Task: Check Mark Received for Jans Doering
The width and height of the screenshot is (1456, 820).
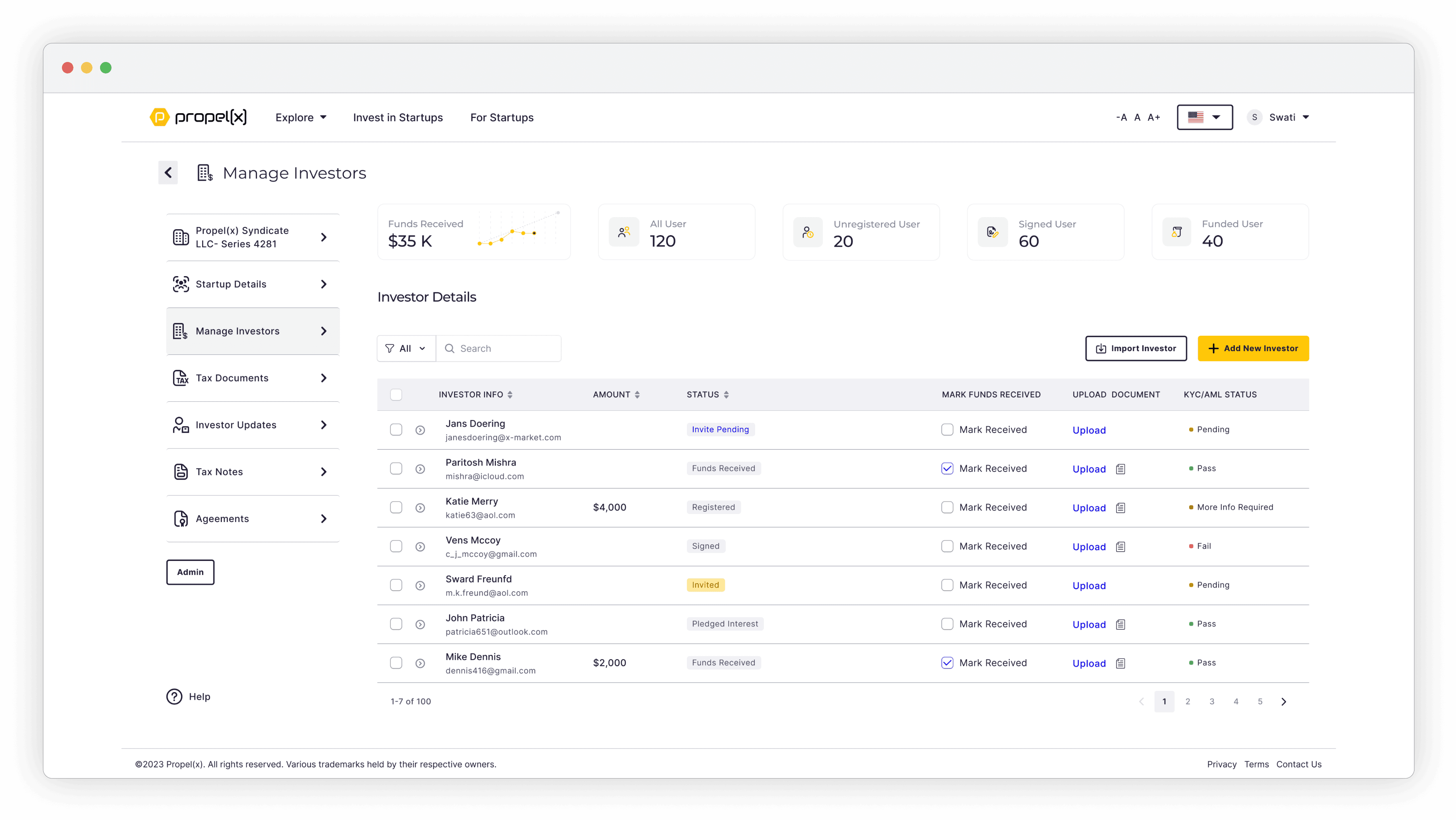Action: click(947, 430)
